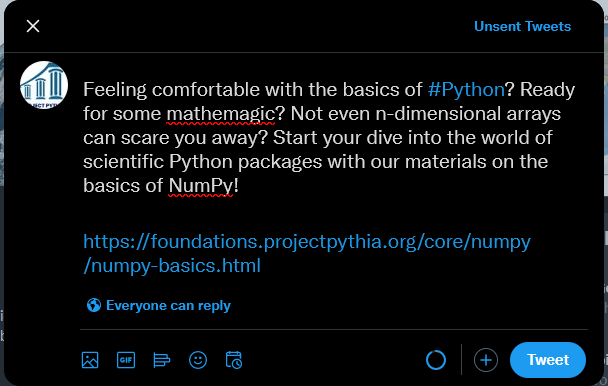Viewport: 608px width, 386px height.
Task: Click the word Feeling at the tweet start
Action: click(115, 90)
